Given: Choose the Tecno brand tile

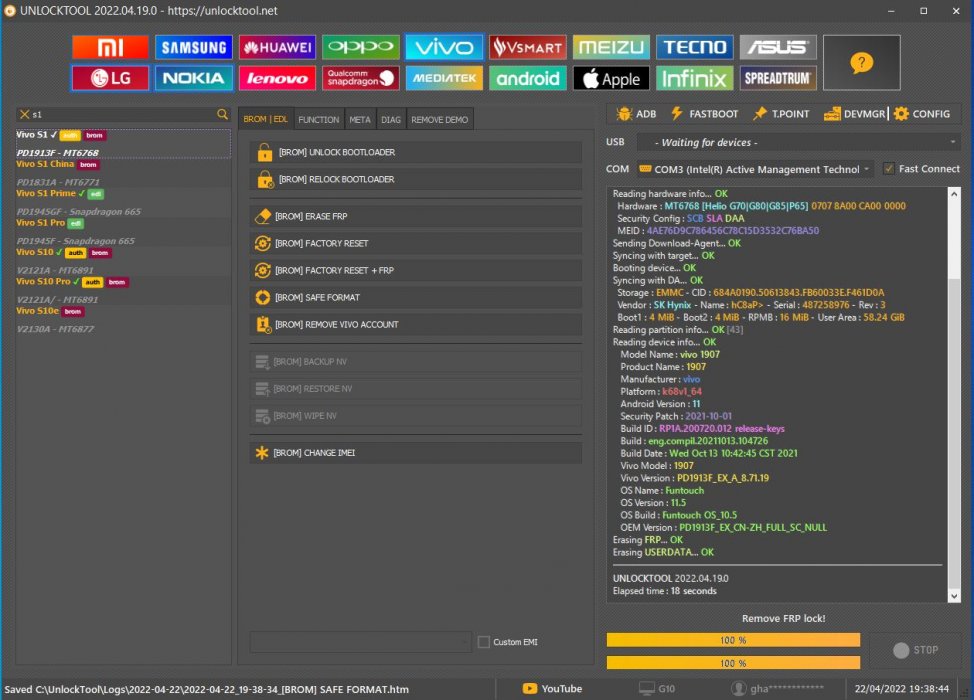Looking at the screenshot, I should tap(694, 47).
